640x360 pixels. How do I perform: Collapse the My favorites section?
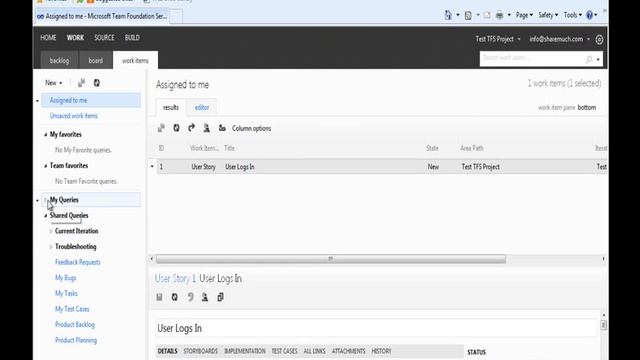point(46,135)
